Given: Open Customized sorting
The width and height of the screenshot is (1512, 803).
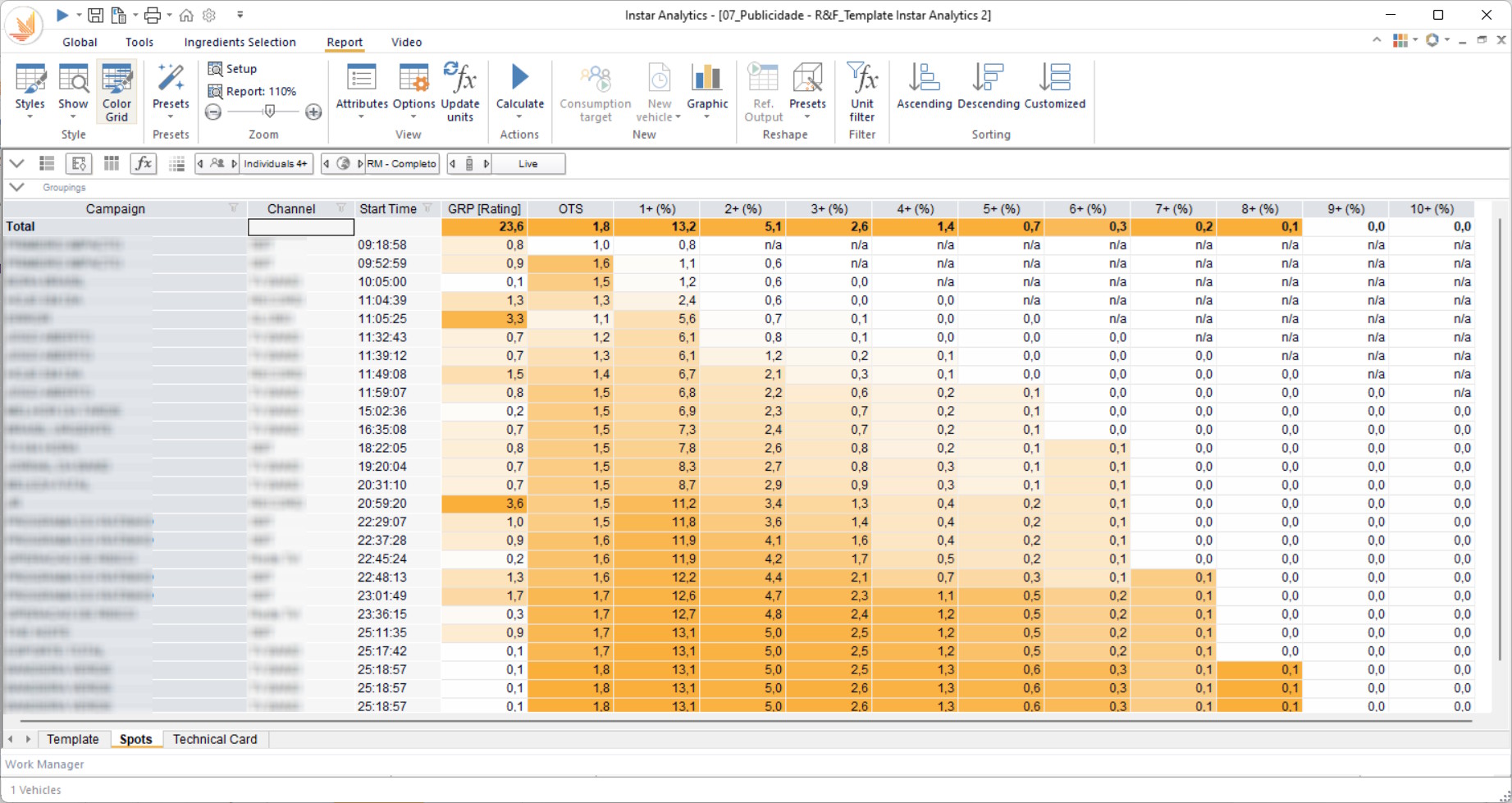Looking at the screenshot, I should click(x=1054, y=80).
